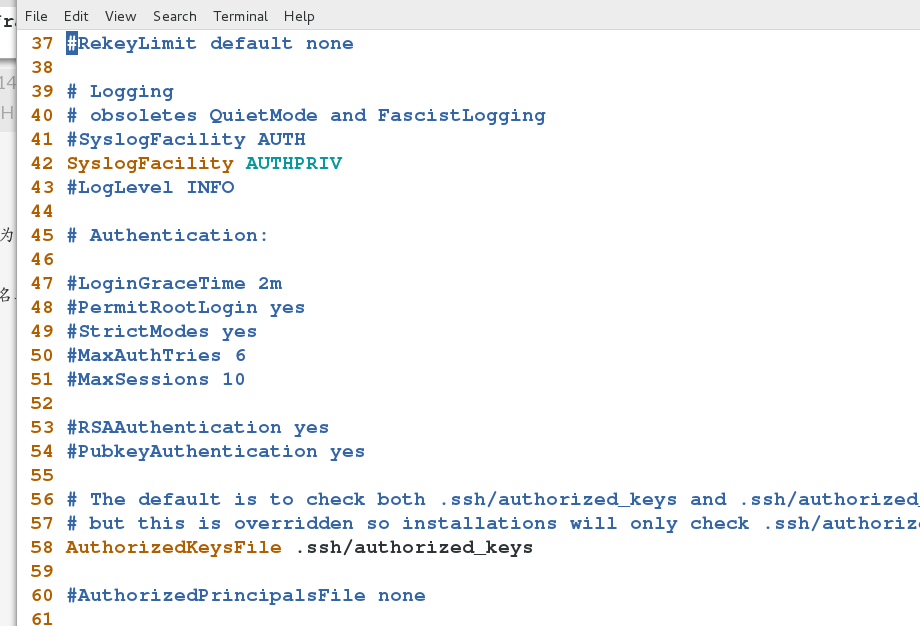Open the File menu
920x626 pixels.
[x=36, y=16]
